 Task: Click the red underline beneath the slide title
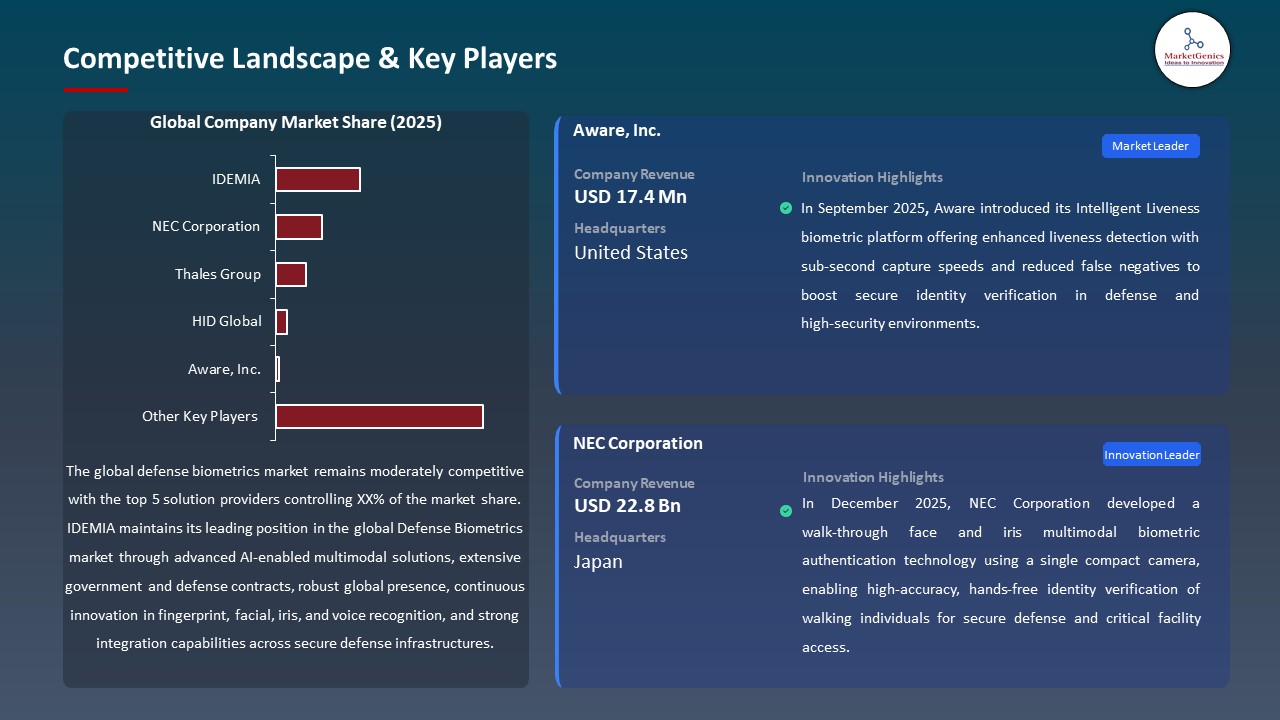point(95,88)
